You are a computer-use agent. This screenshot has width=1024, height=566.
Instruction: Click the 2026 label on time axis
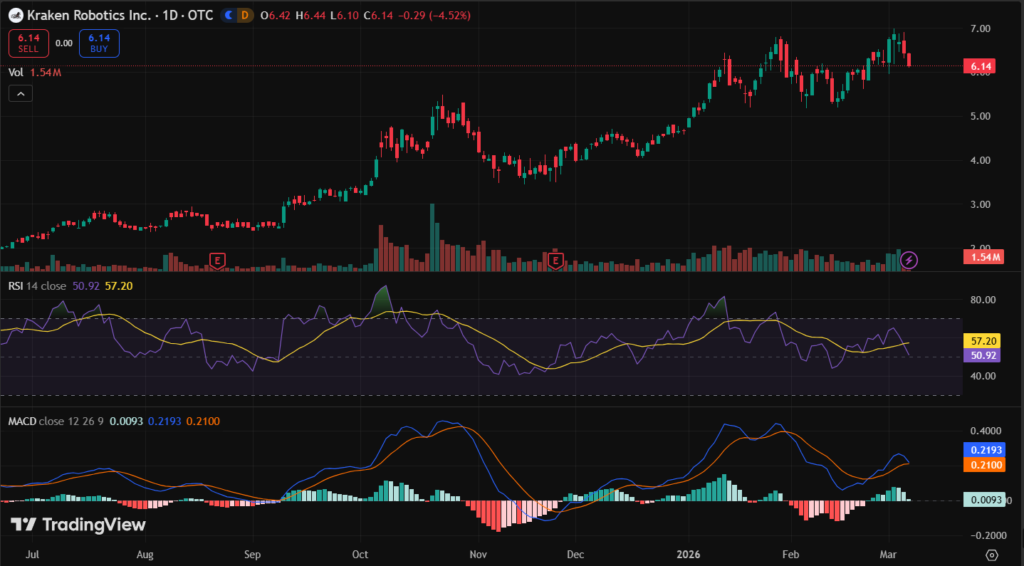688,553
